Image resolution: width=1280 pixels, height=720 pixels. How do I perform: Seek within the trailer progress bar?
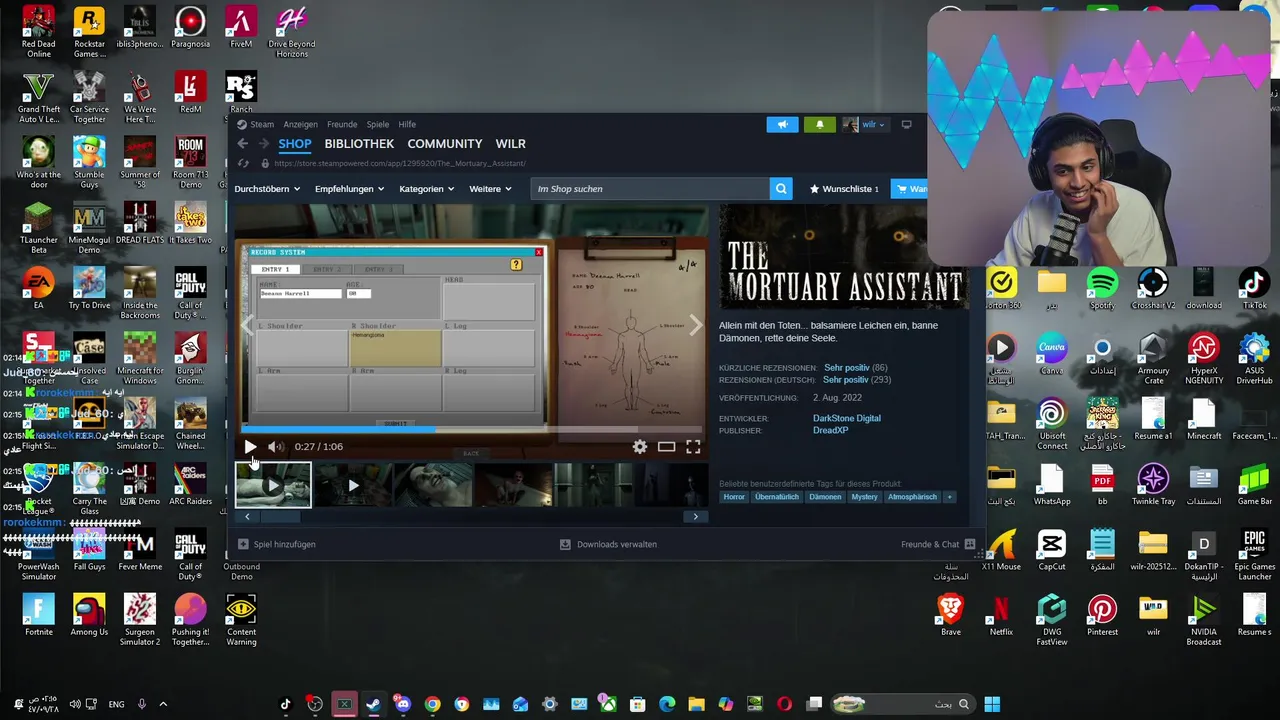[x=472, y=429]
